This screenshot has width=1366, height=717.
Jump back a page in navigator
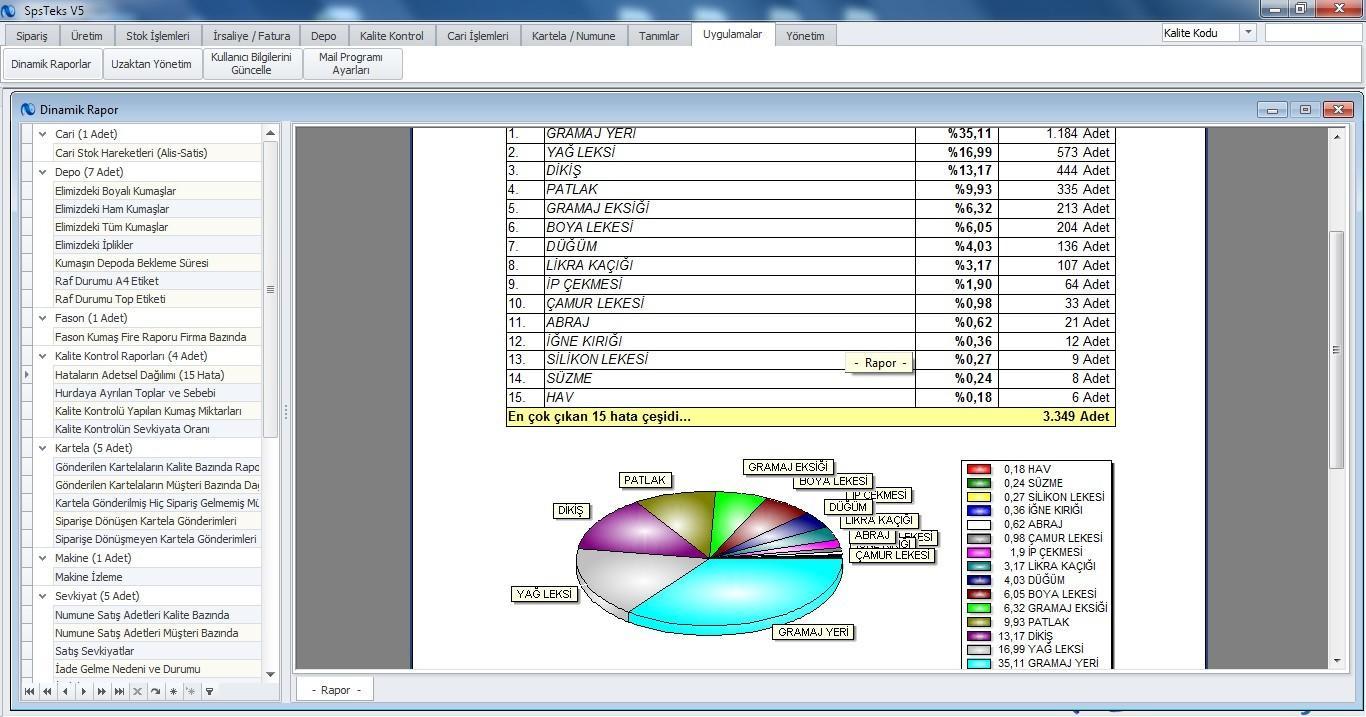47,691
